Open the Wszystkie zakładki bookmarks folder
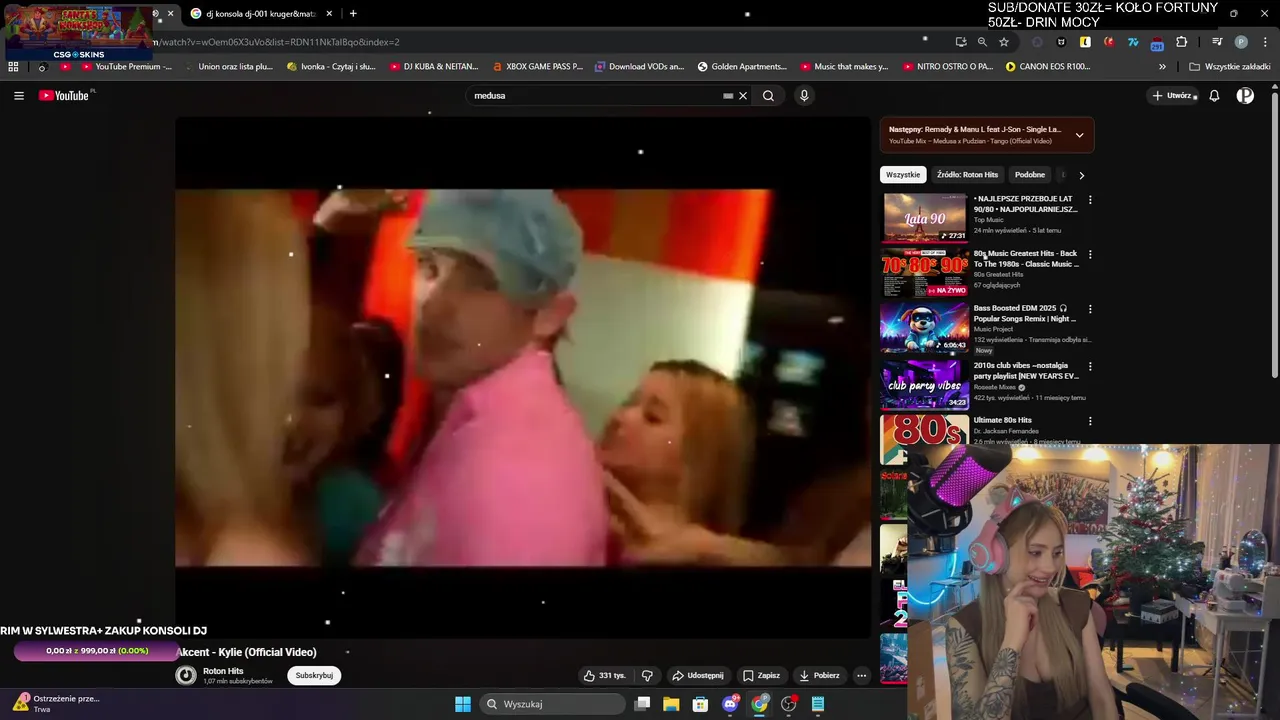Viewport: 1280px width, 720px height. click(1230, 67)
